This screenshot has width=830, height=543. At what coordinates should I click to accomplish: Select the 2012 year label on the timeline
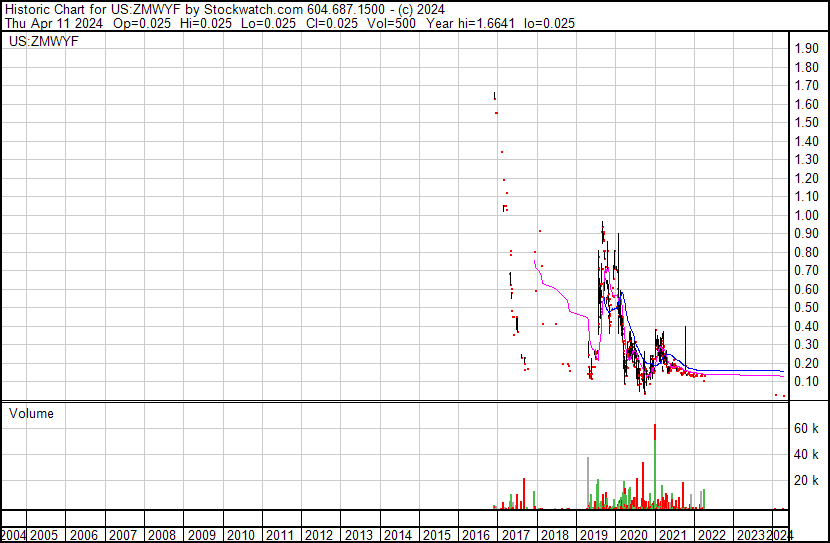319,535
